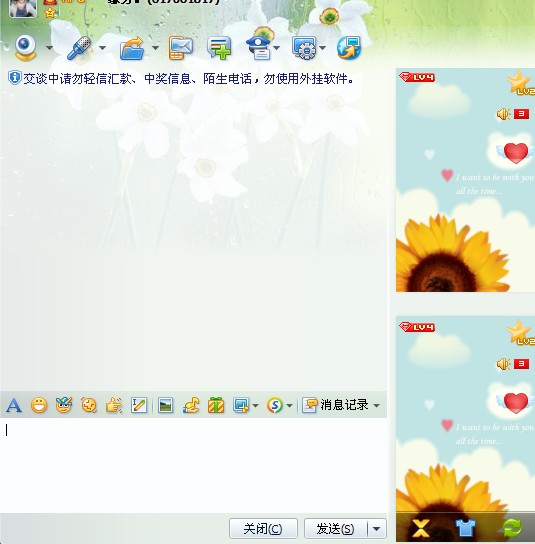Click the 关闭(C) button
The image size is (535, 544).
point(263,529)
